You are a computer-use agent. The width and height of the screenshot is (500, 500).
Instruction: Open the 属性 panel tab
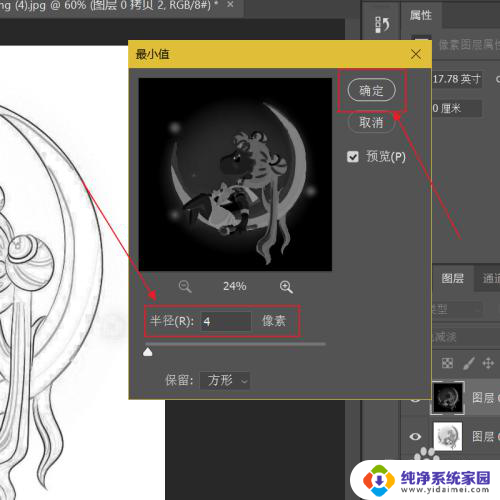(421, 15)
